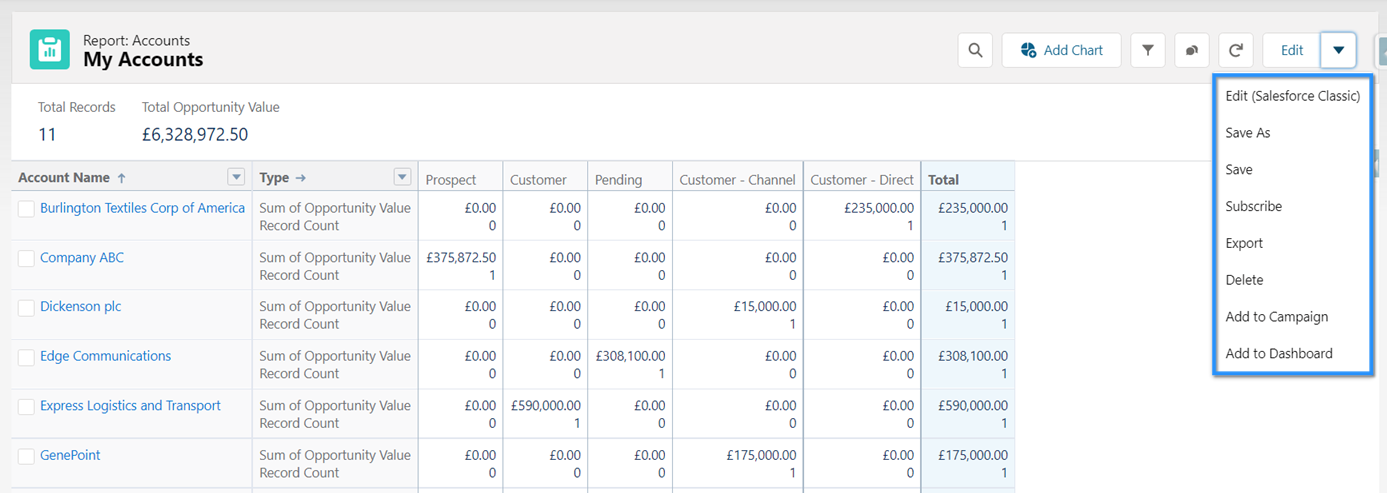
Task: Select the Dickenson plc row checkbox
Action: (x=27, y=308)
